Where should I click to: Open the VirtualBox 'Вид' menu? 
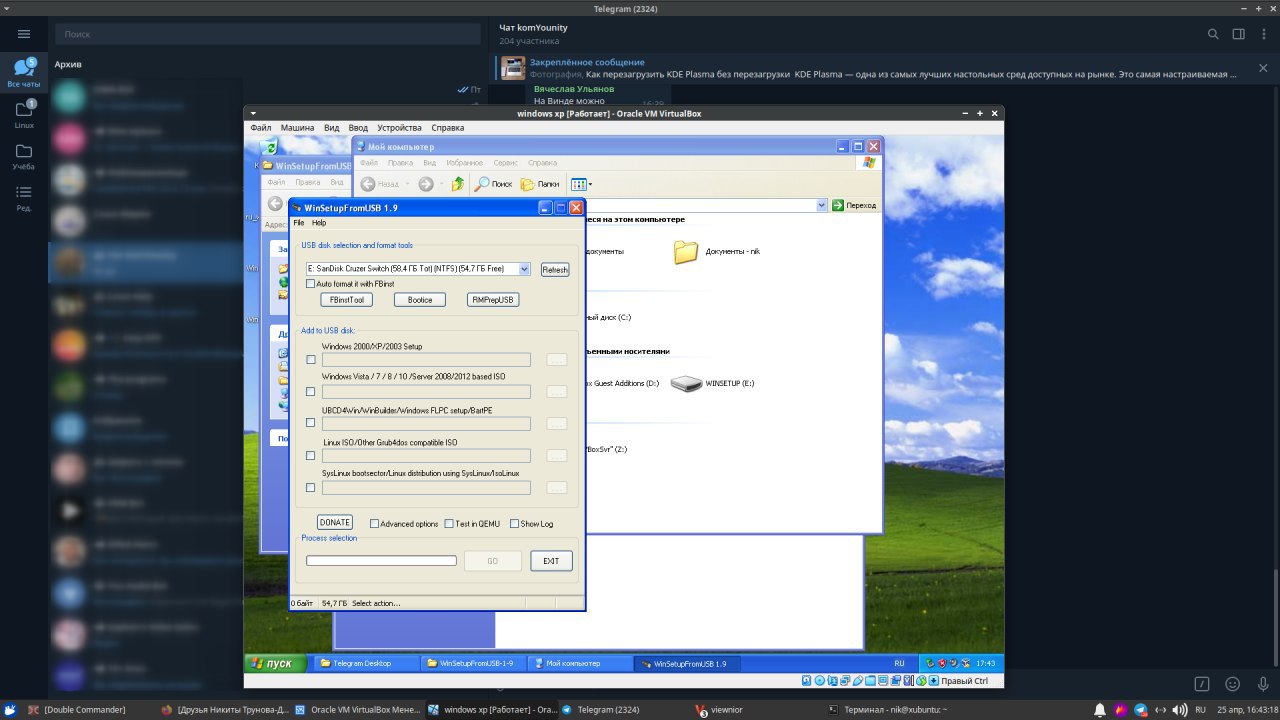pyautogui.click(x=332, y=128)
